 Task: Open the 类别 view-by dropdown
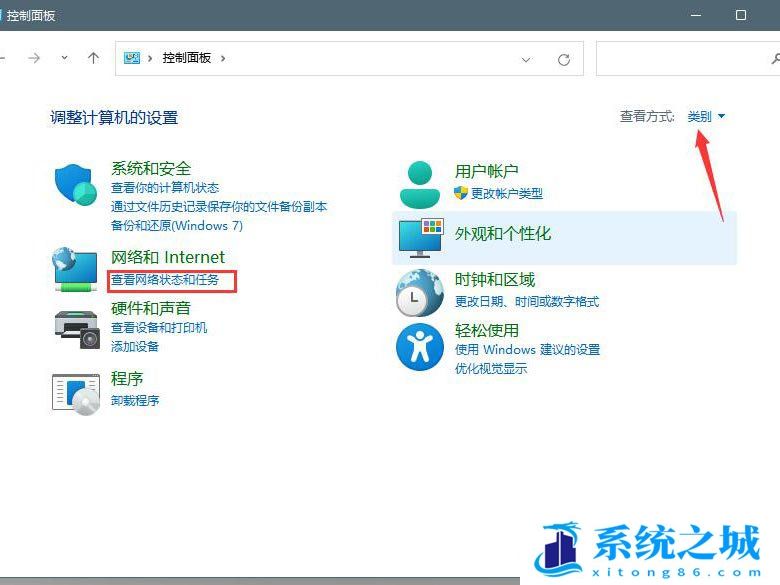[706, 117]
